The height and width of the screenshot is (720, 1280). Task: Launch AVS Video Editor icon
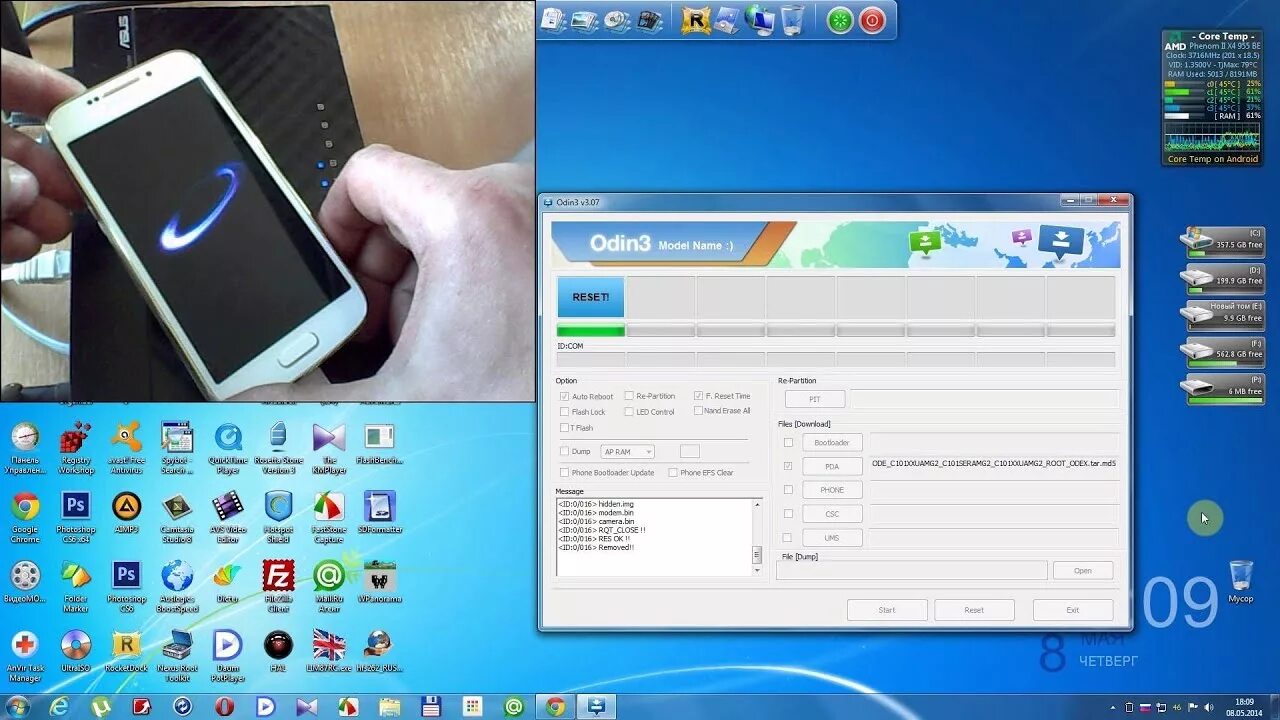coord(228,518)
